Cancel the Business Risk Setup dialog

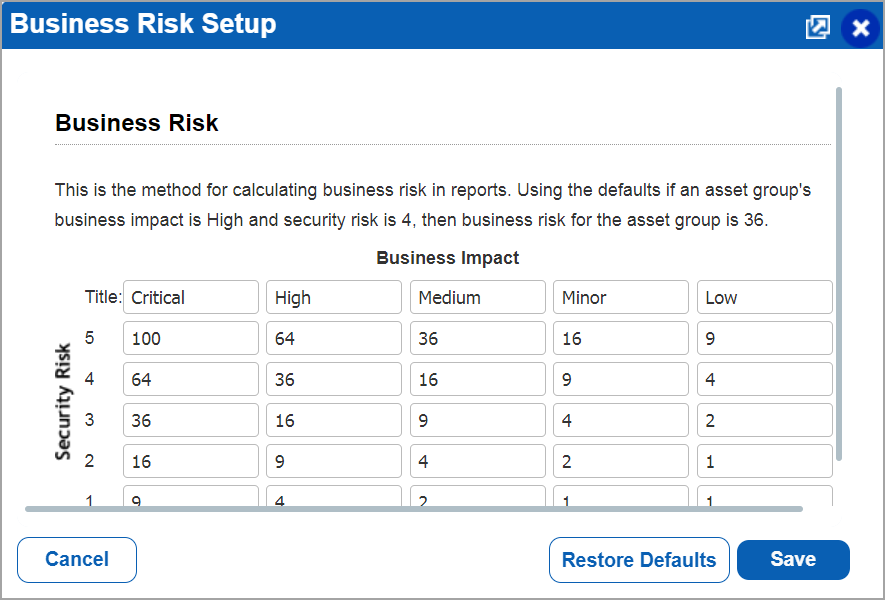[x=76, y=559]
